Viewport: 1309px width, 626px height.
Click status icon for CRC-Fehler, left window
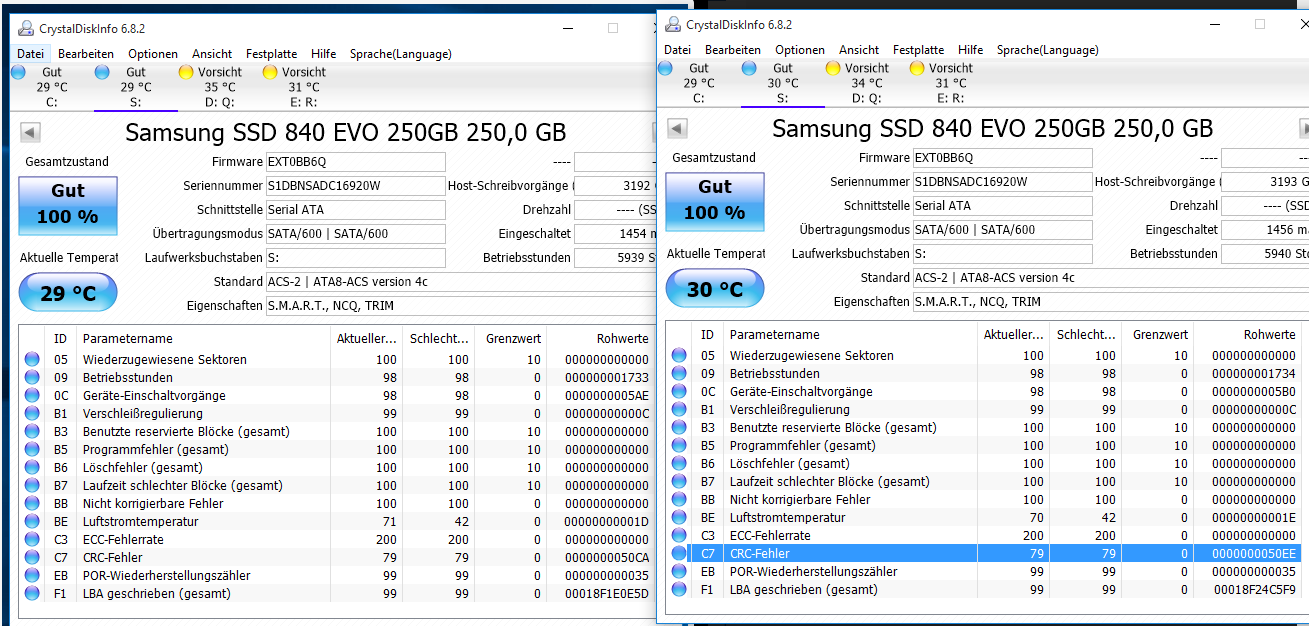pos(32,558)
